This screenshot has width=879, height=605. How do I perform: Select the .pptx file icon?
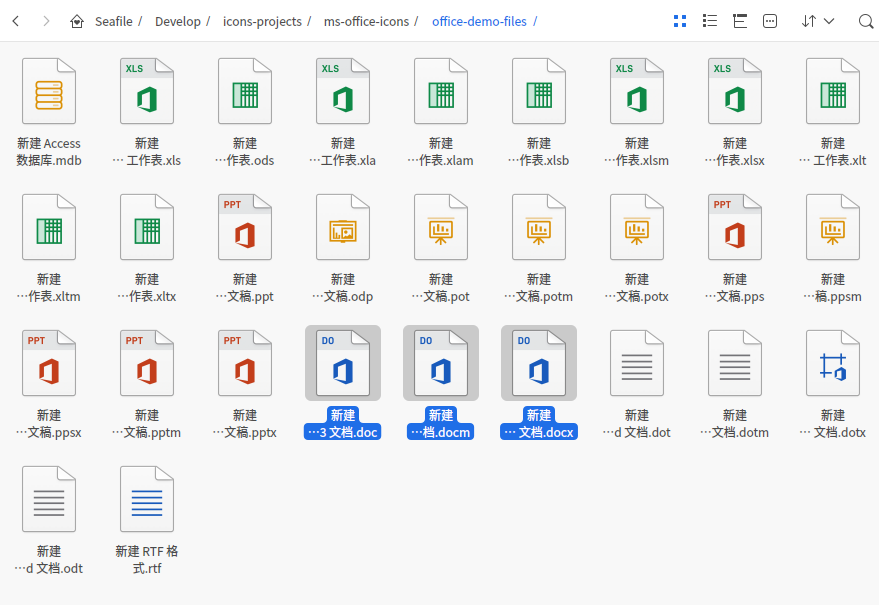tap(245, 363)
